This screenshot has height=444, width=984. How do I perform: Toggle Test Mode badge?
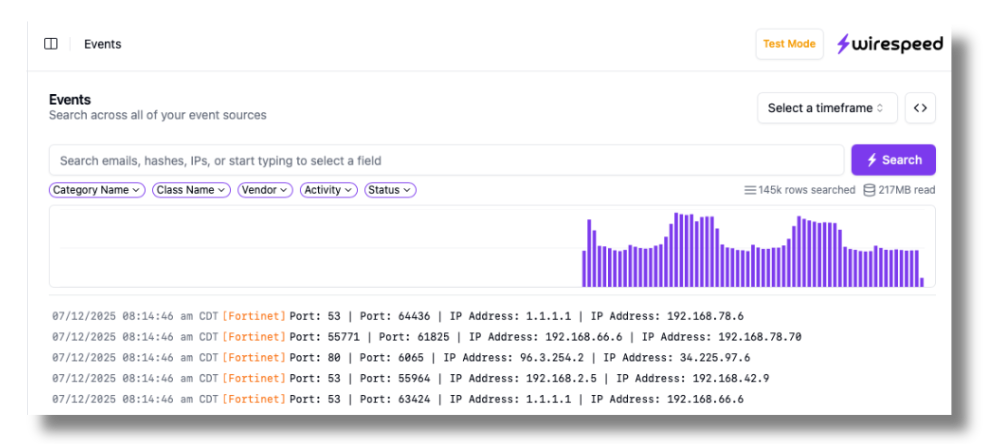789,44
